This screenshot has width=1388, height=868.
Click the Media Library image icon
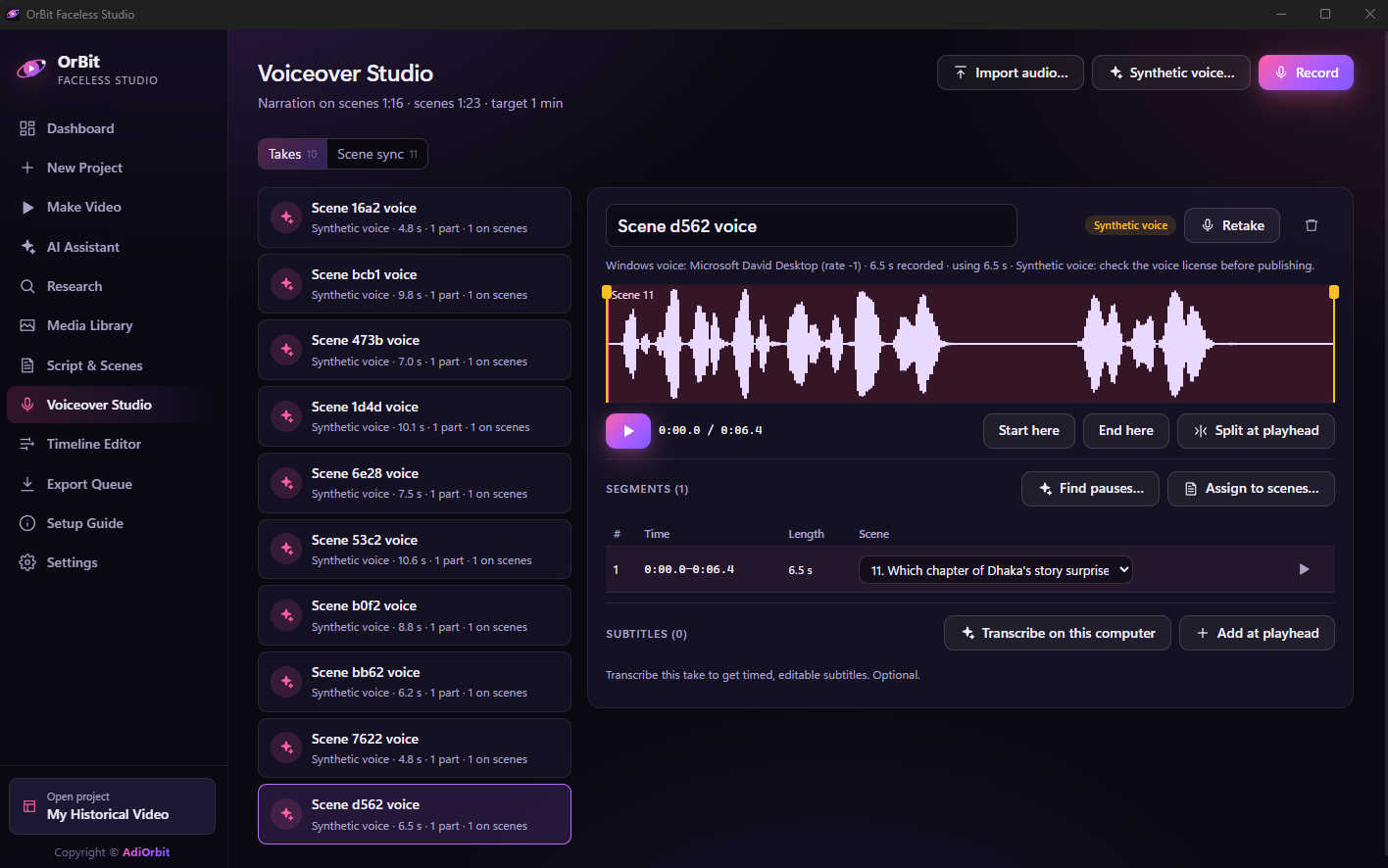coord(27,325)
